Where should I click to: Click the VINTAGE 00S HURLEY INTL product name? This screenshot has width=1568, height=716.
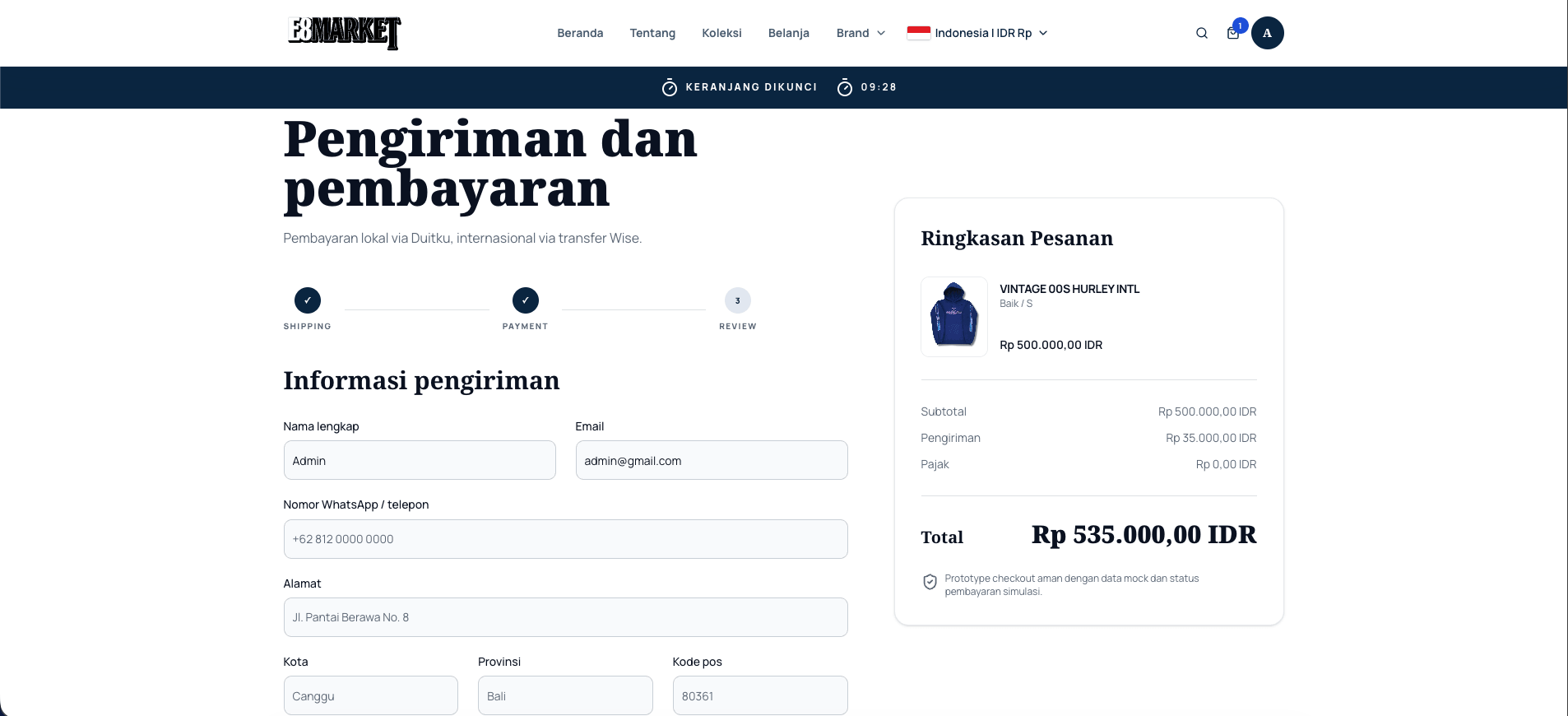1069,289
